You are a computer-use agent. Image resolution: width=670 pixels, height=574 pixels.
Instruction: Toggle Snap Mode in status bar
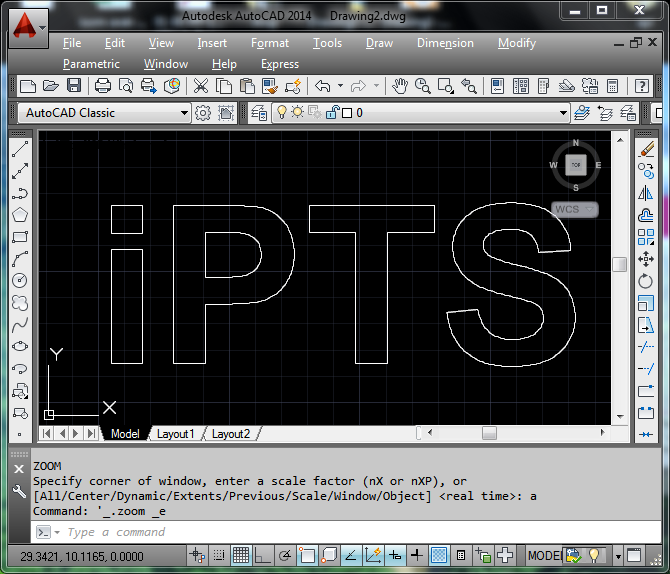point(219,556)
